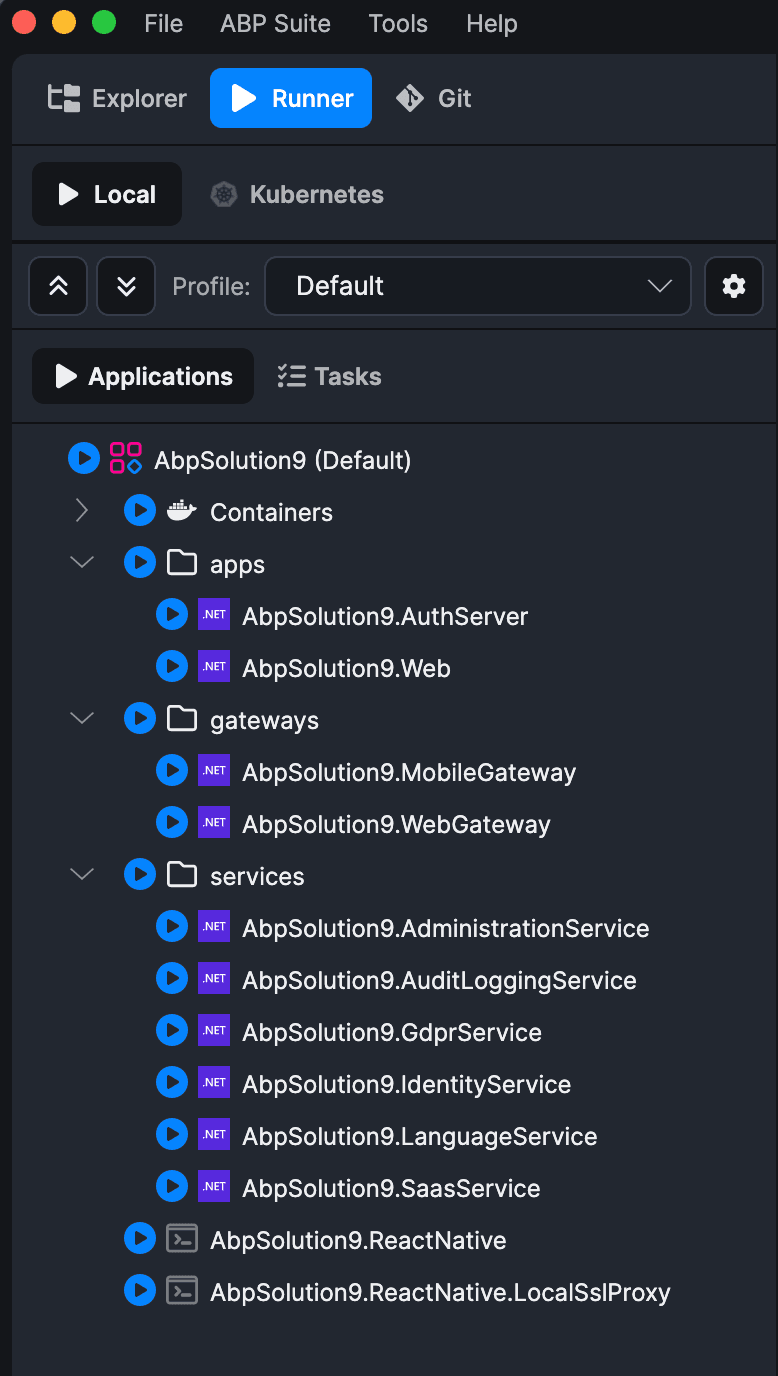Viewport: 778px width, 1376px height.
Task: Select AbpSolution9.IdentityService row text
Action: click(407, 1085)
